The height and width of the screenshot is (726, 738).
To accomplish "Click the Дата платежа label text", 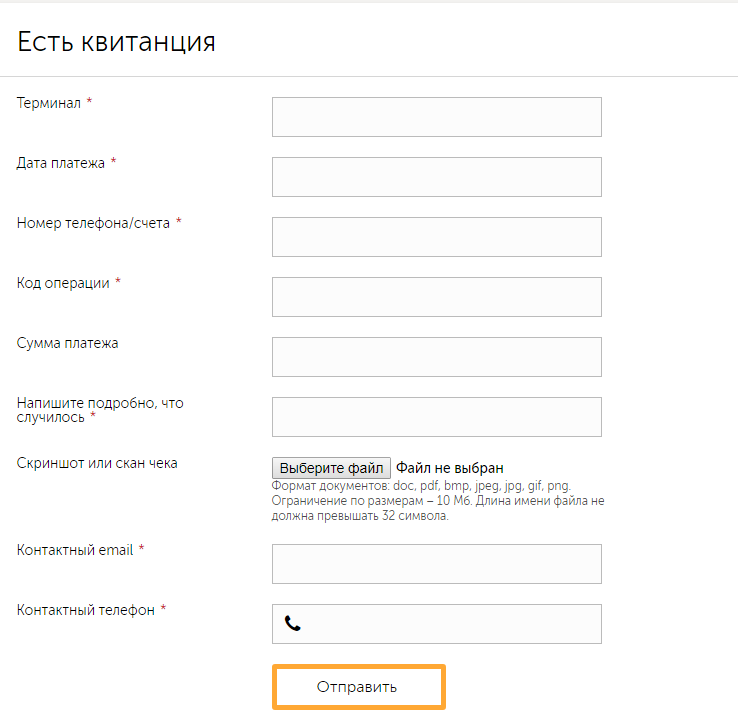I will click(61, 163).
